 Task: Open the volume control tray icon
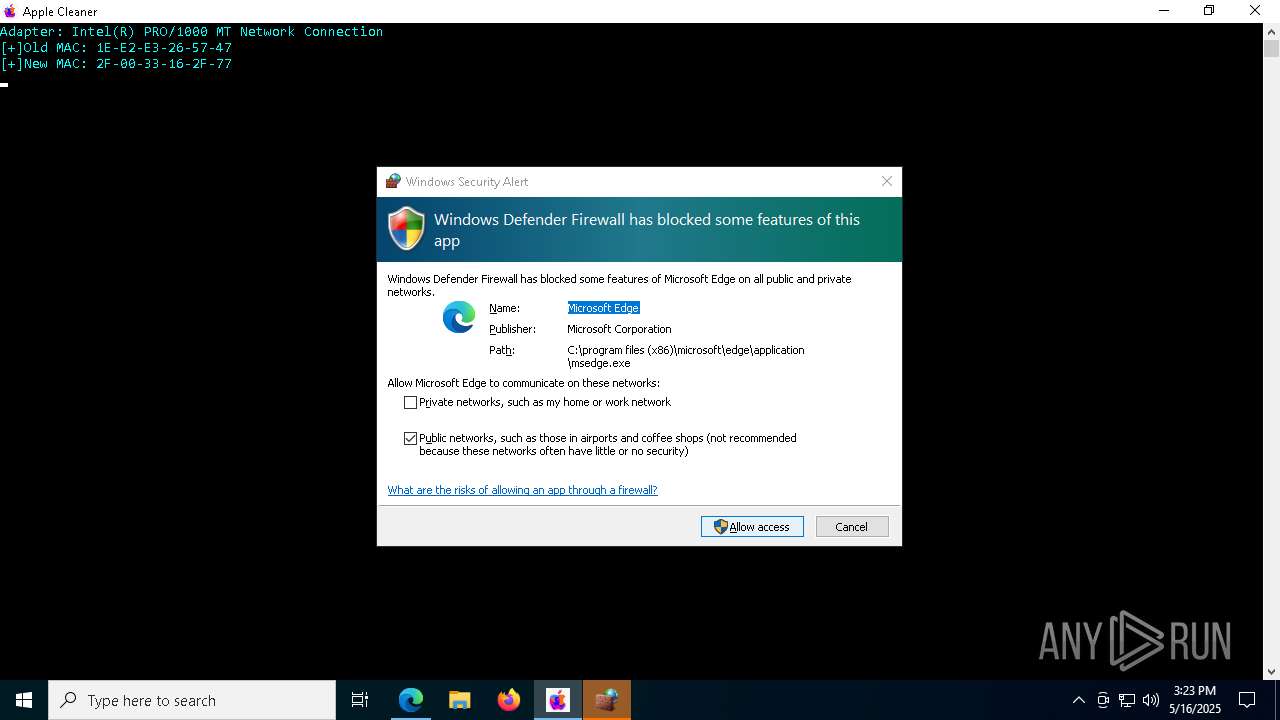pyautogui.click(x=1151, y=700)
